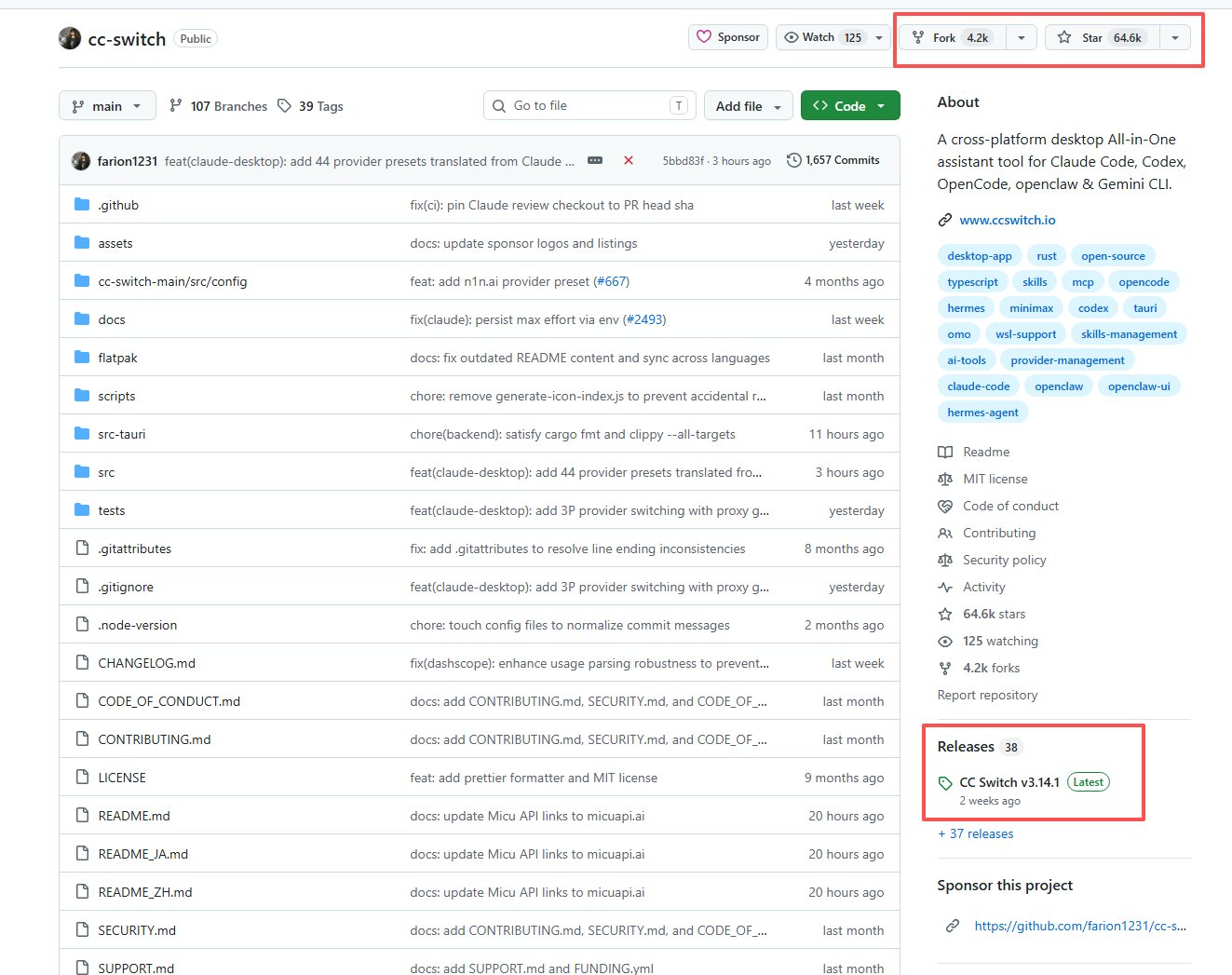Select the open-source topic tag
The image size is (1232, 975).
click(1114, 256)
